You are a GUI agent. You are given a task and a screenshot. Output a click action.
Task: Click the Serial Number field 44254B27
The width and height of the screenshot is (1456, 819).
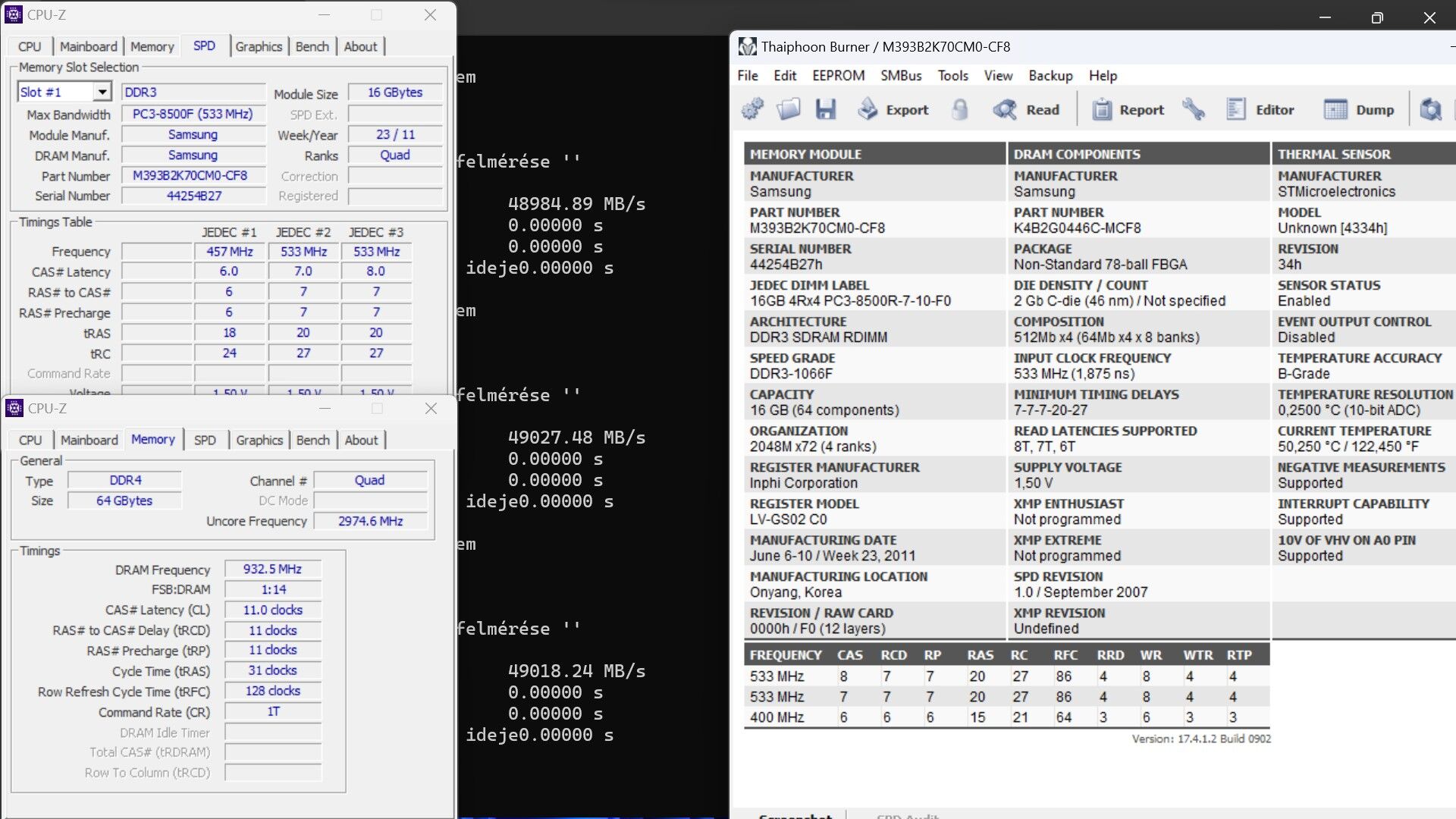tap(193, 196)
